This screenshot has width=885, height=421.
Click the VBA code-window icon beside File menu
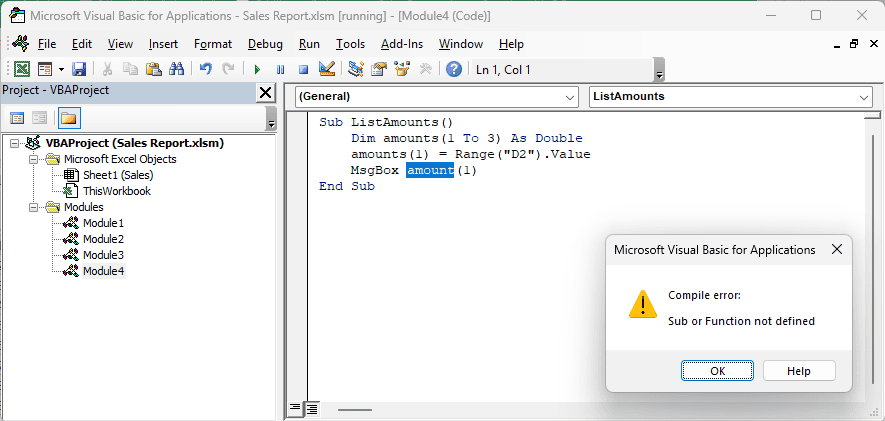click(x=20, y=43)
